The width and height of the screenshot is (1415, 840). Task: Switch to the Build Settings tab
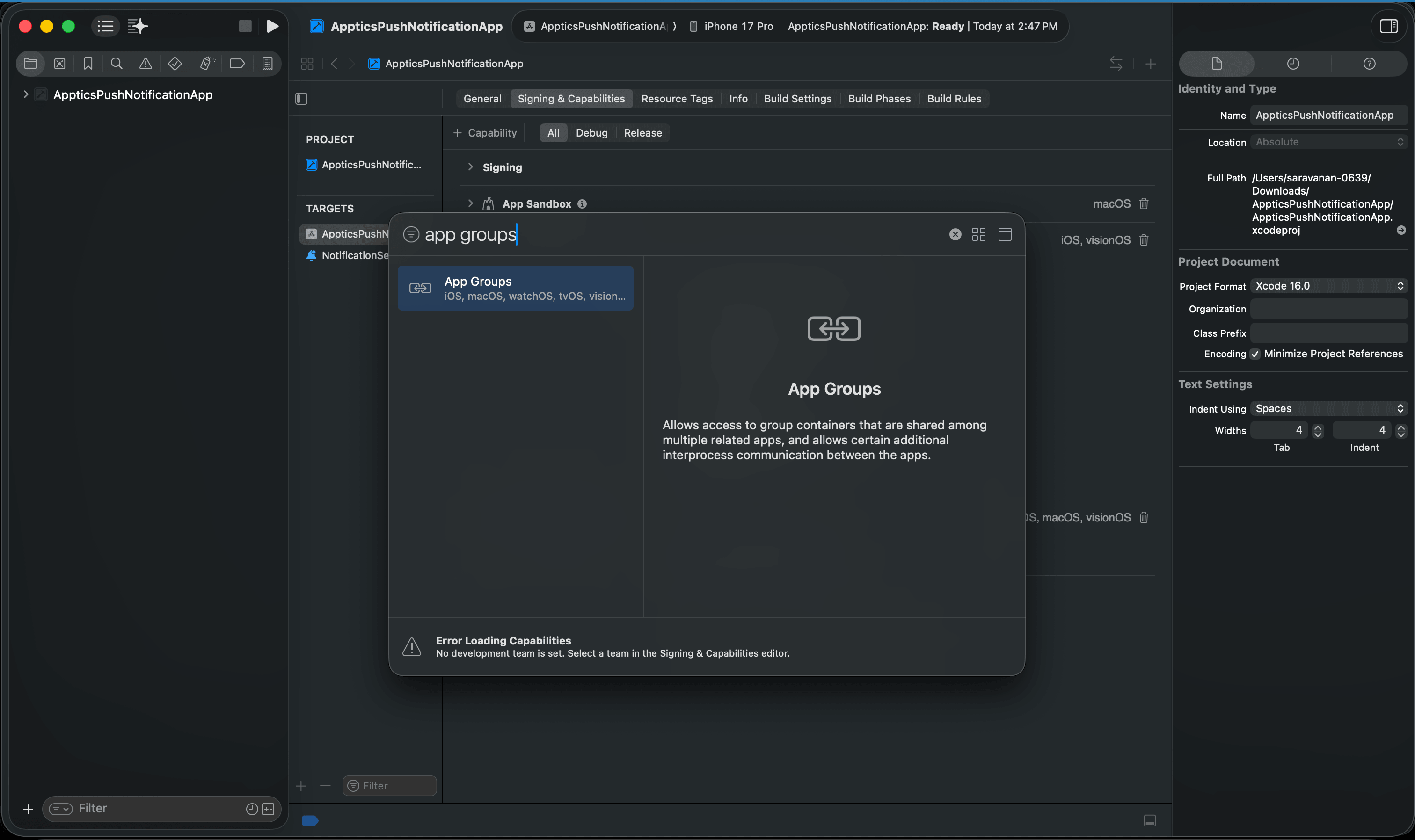point(797,99)
